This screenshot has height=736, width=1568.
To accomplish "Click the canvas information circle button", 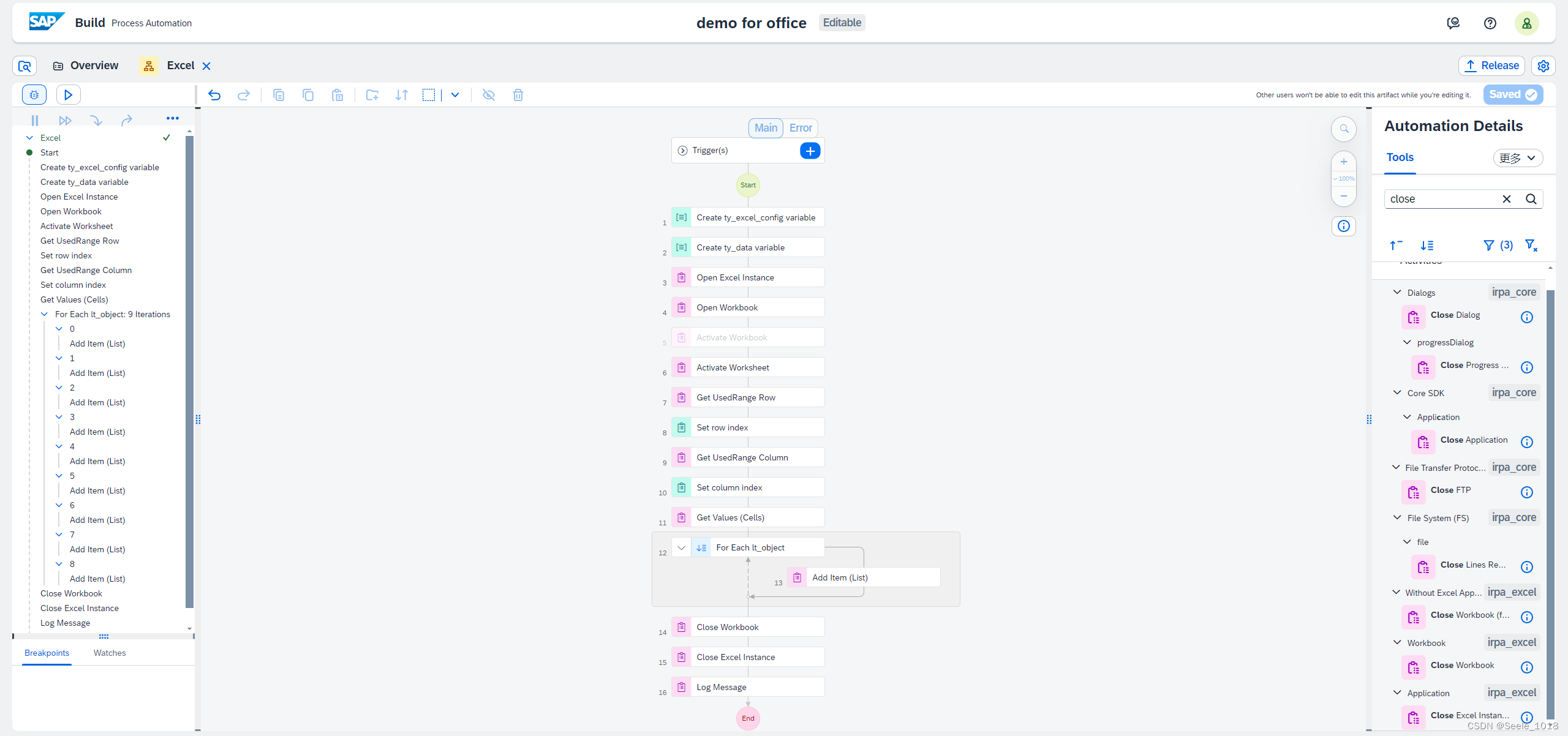I will (x=1344, y=226).
